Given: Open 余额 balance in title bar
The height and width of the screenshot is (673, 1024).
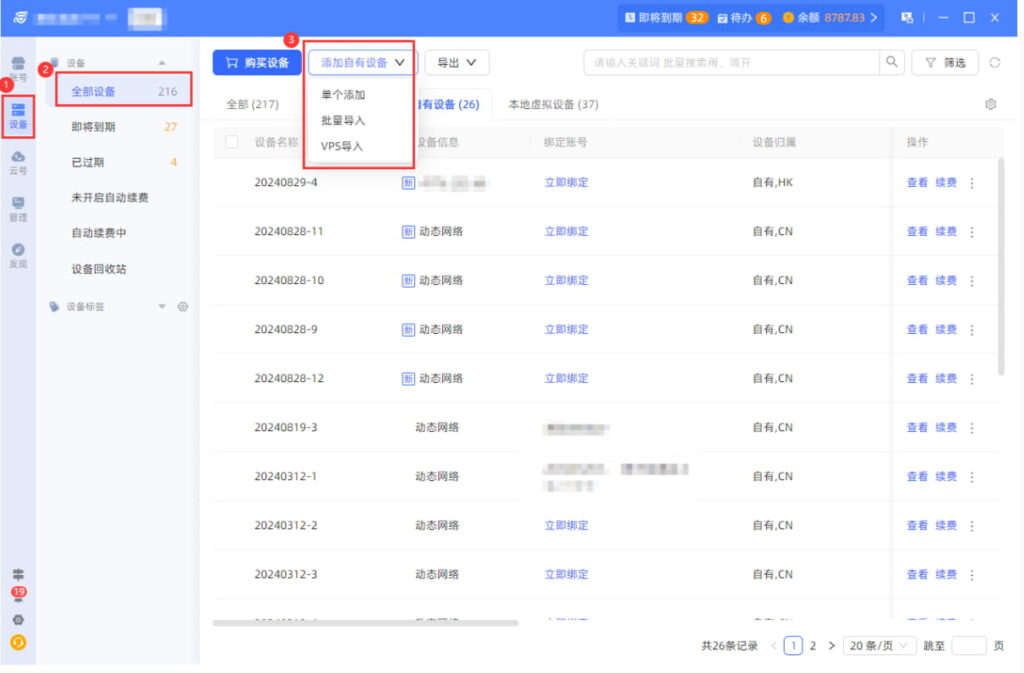Looking at the screenshot, I should point(829,18).
